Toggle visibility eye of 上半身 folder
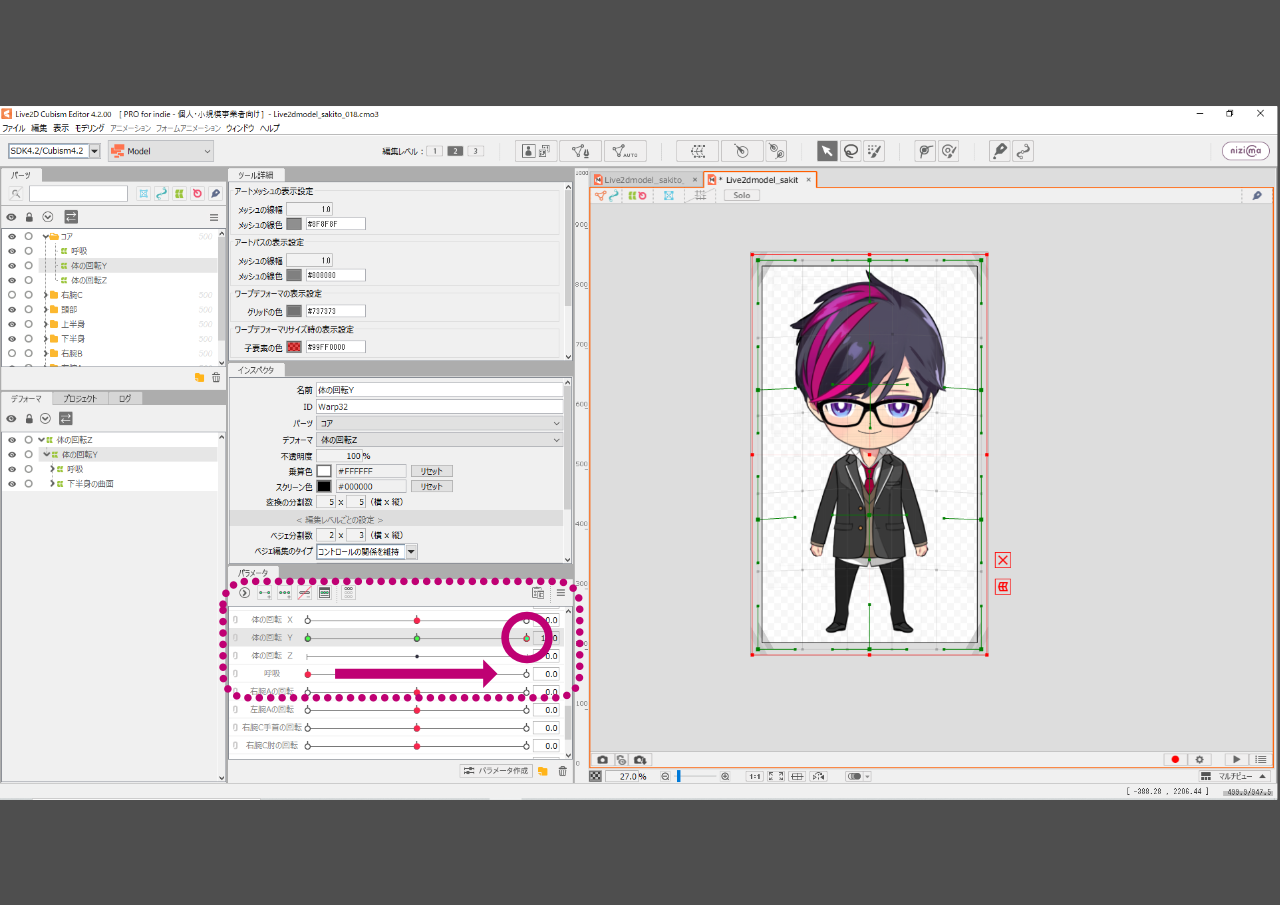The image size is (1280, 905). pos(12,324)
